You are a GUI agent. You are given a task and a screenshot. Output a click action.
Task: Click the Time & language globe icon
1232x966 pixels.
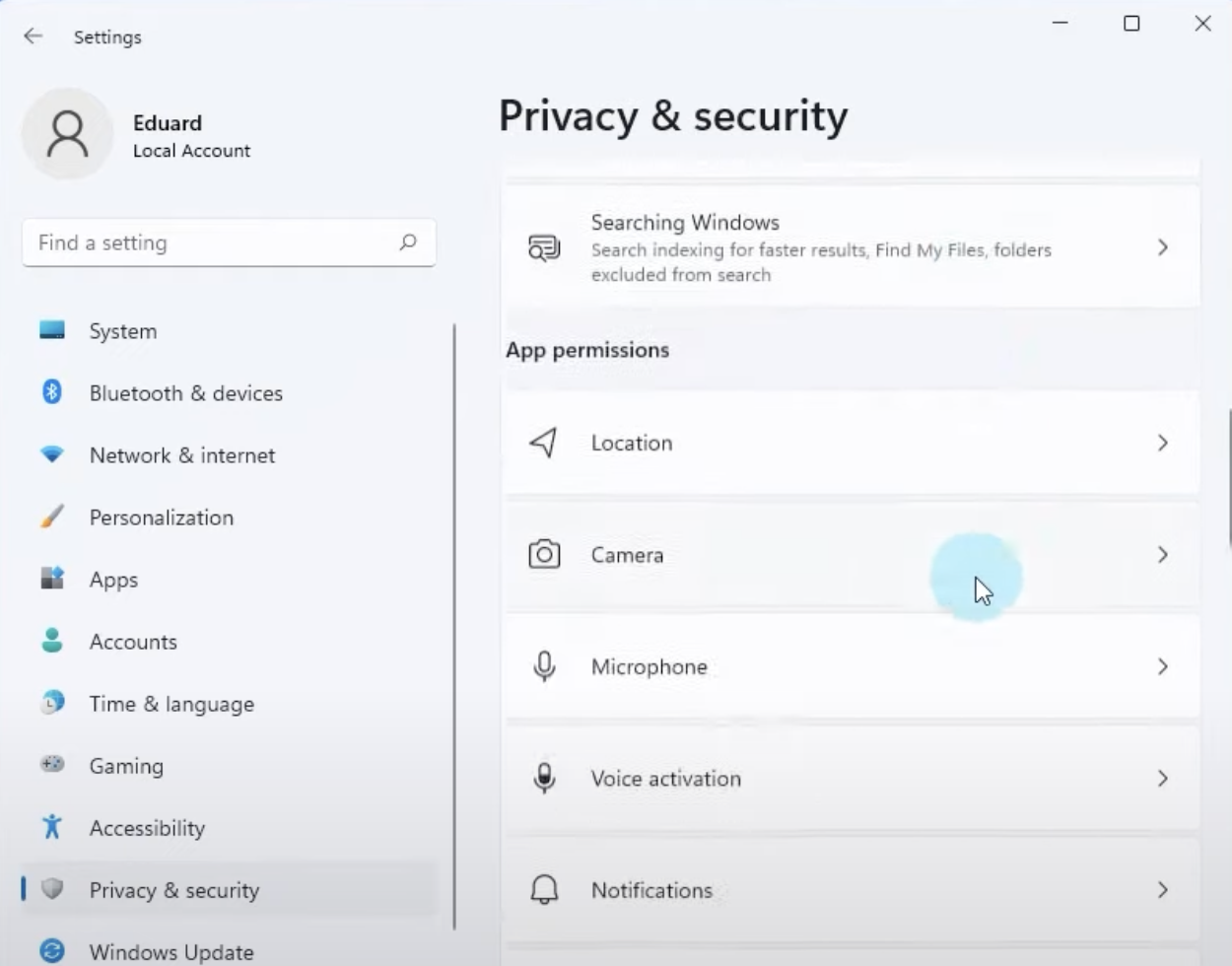(x=52, y=703)
